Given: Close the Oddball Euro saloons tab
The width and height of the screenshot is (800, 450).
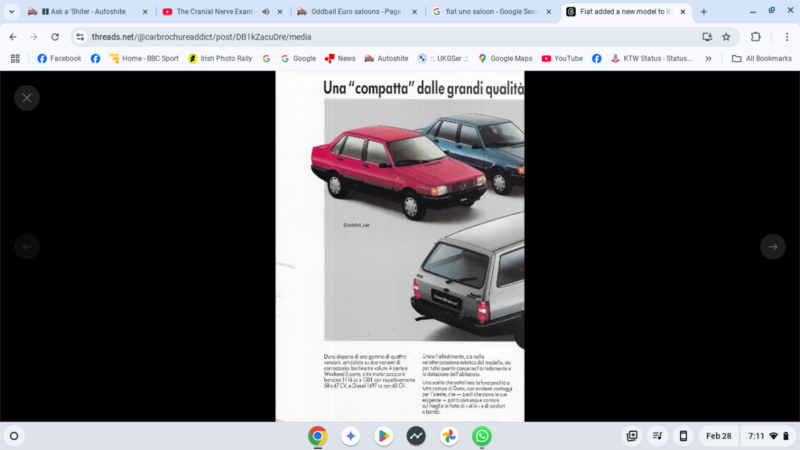Looking at the screenshot, I should pos(414,11).
